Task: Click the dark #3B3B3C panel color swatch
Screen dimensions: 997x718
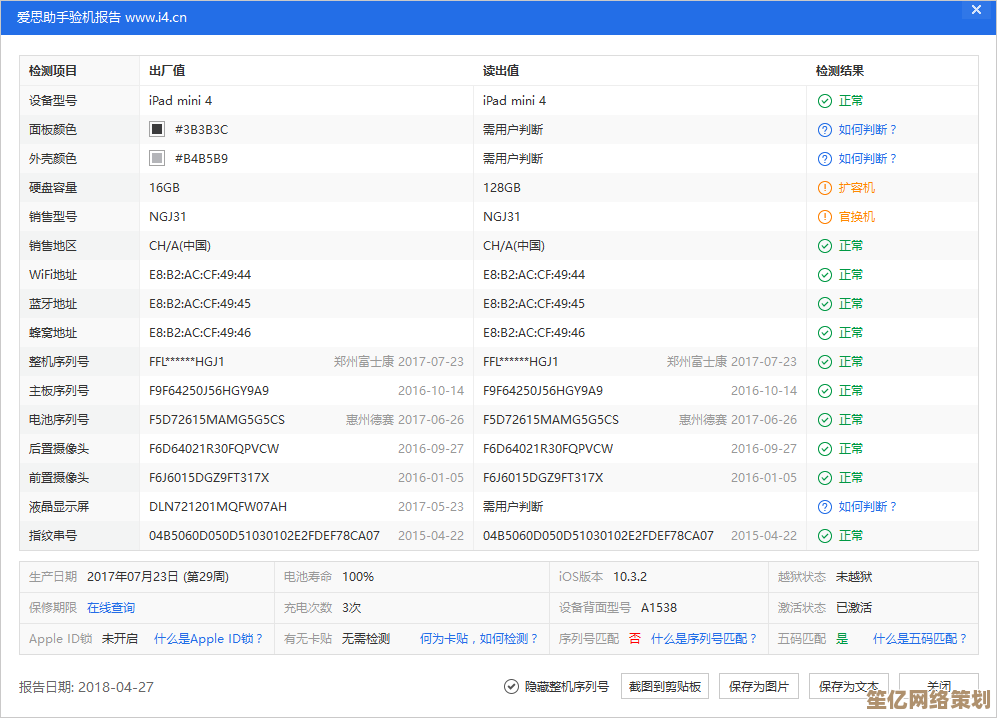Action: point(157,130)
